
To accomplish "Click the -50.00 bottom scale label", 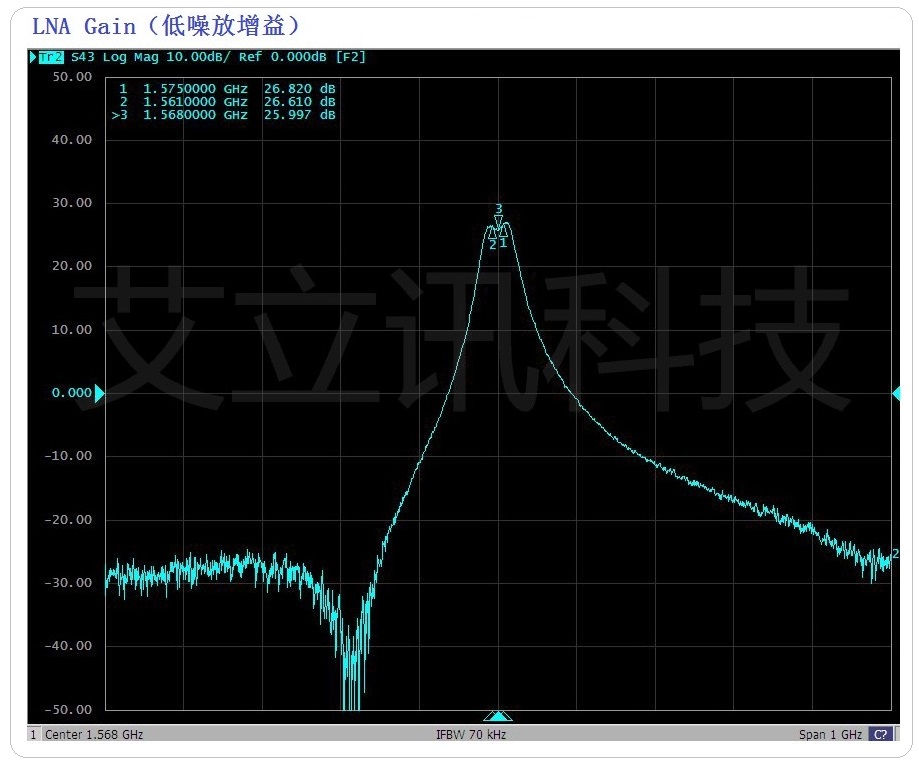I will [69, 709].
